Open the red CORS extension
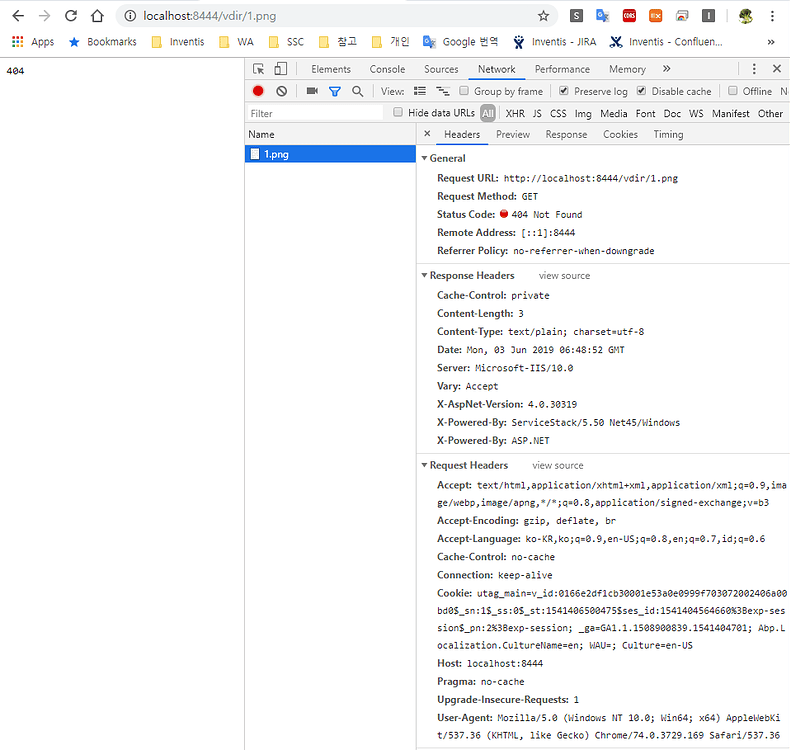This screenshot has height=750, width=790. [629, 16]
